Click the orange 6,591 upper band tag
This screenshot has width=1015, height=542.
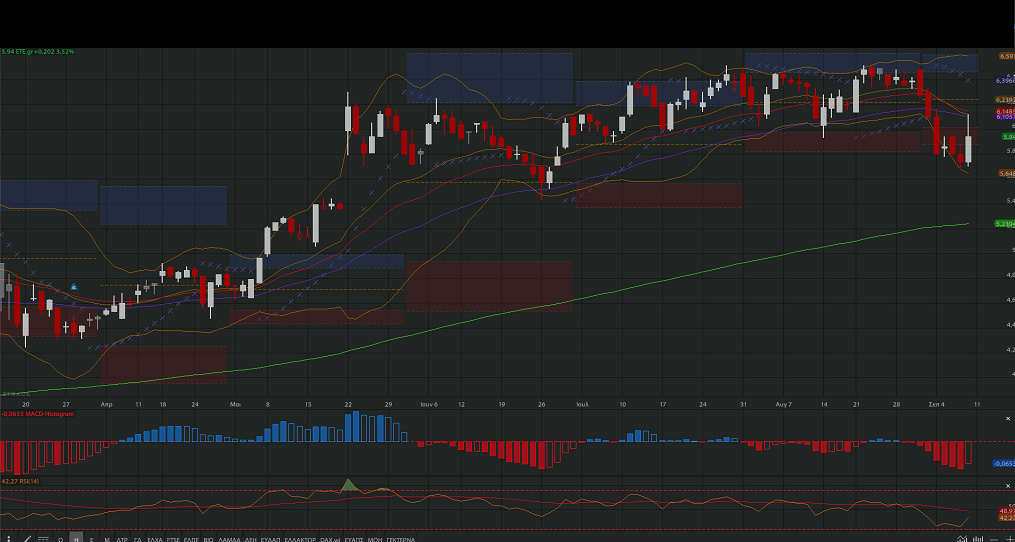(1007, 56)
